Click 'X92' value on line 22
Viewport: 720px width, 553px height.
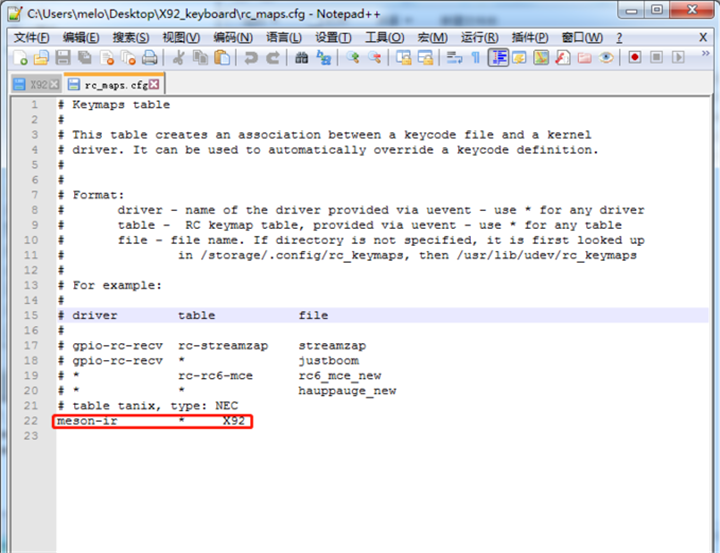234,421
